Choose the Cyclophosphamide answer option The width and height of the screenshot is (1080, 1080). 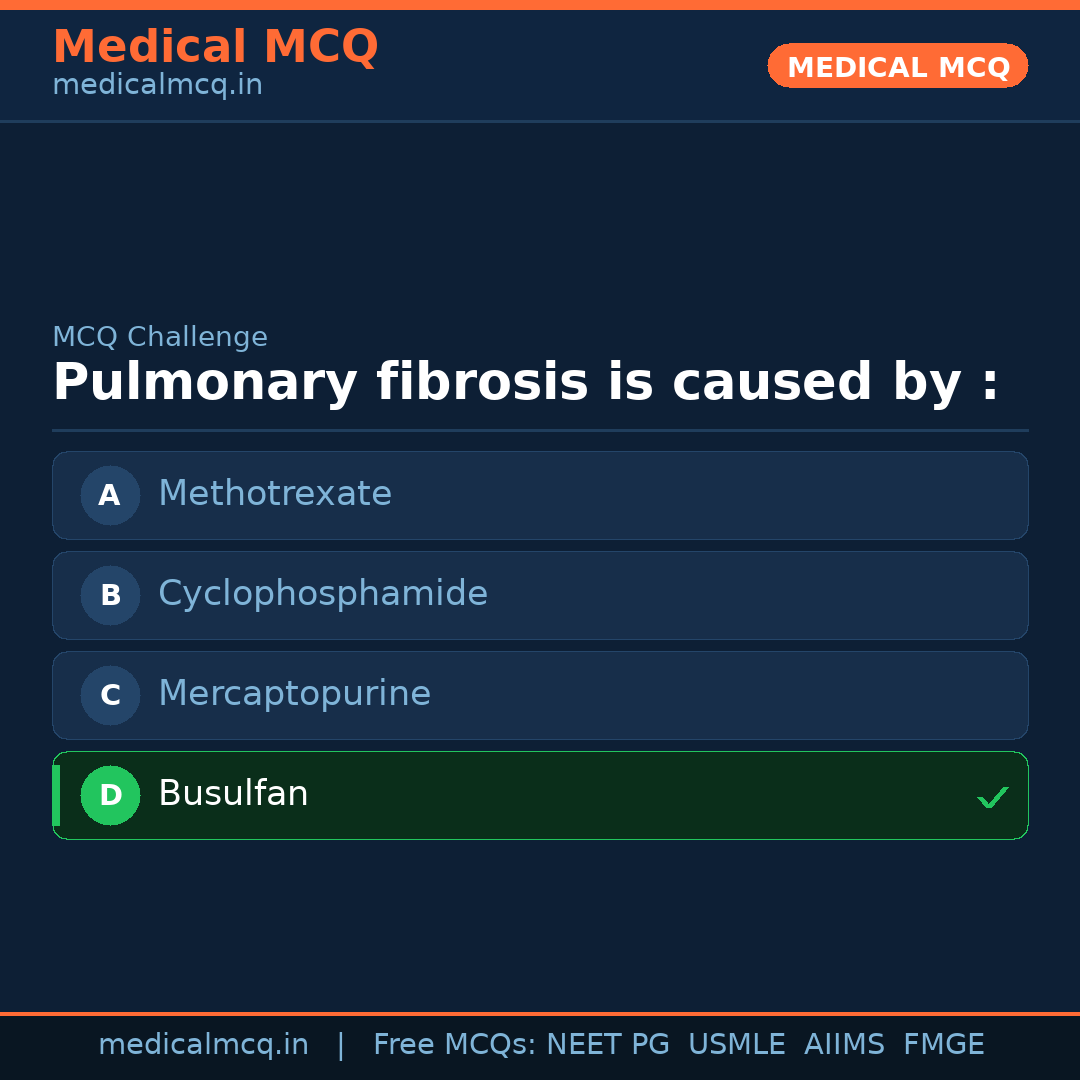click(x=540, y=595)
